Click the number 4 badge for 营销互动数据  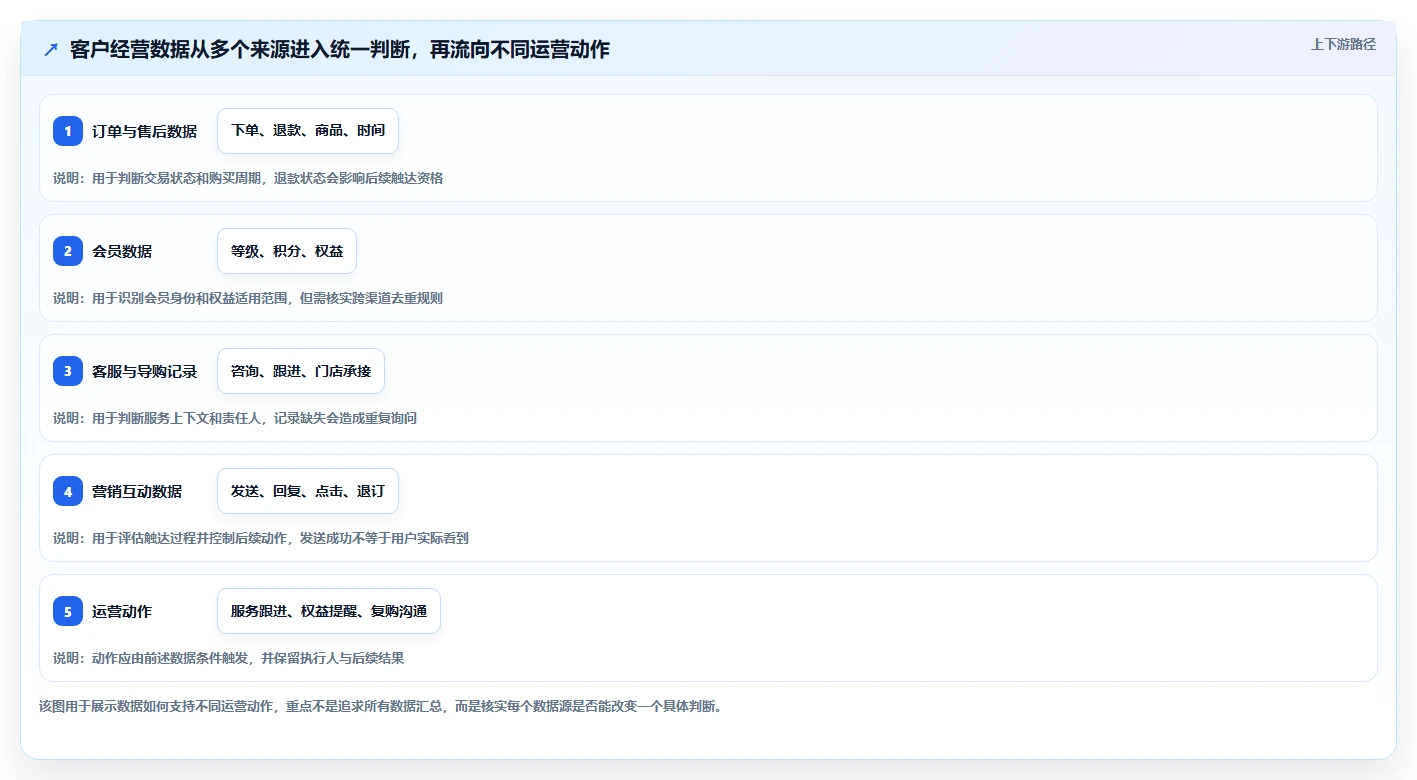68,491
